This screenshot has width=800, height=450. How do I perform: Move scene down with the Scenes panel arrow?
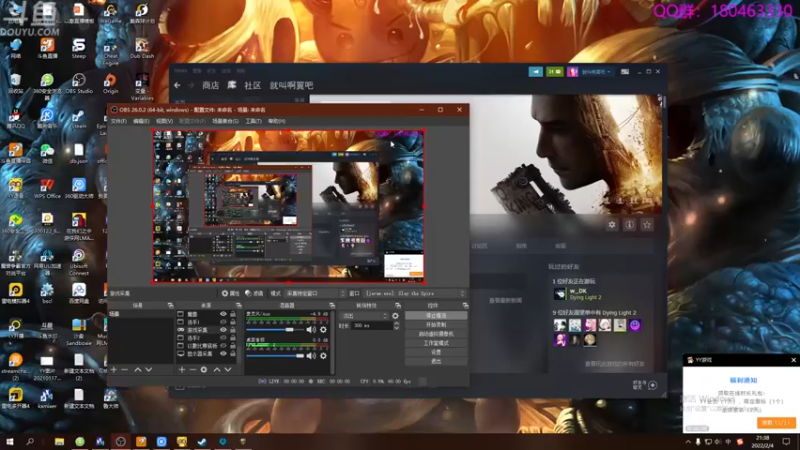click(x=148, y=369)
